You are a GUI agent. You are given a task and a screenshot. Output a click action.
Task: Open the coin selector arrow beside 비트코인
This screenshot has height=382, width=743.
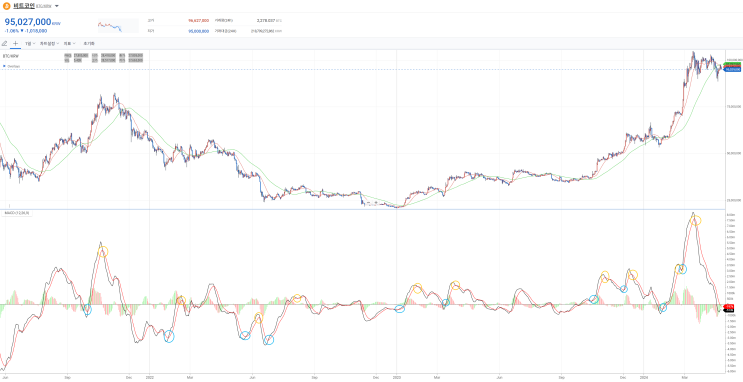(57, 6)
